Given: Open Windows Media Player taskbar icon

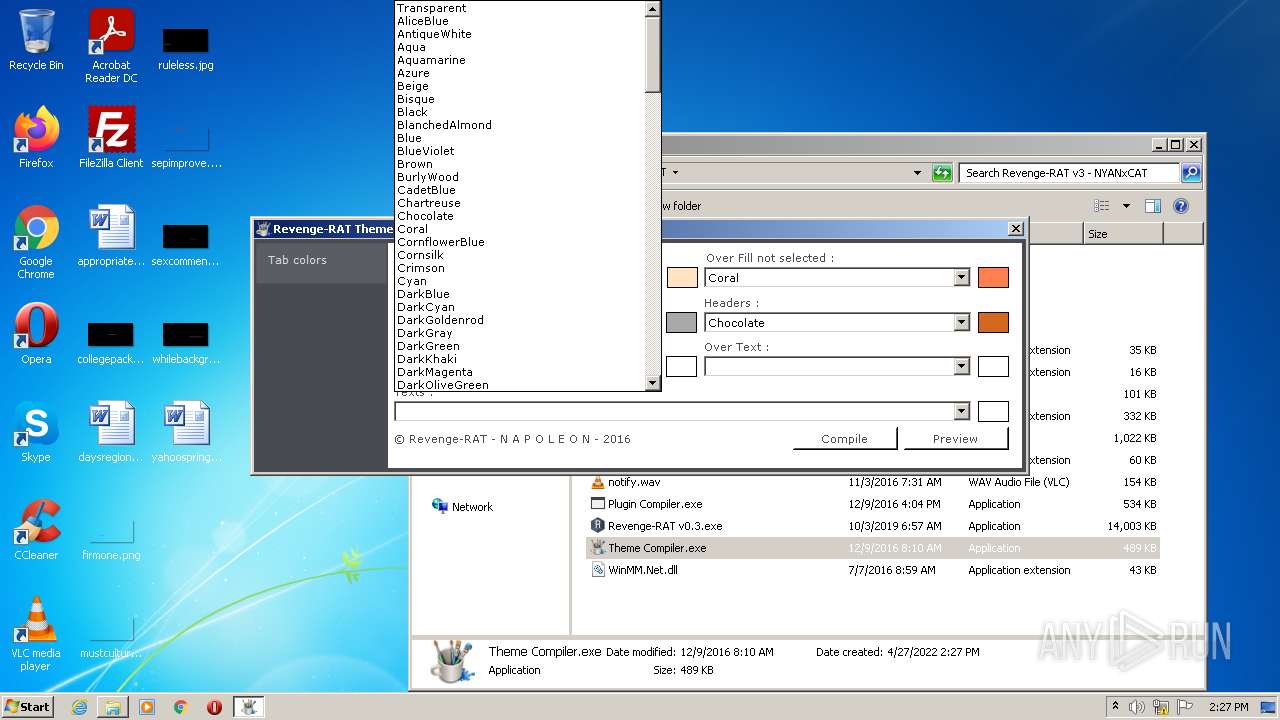Looking at the screenshot, I should tap(147, 707).
